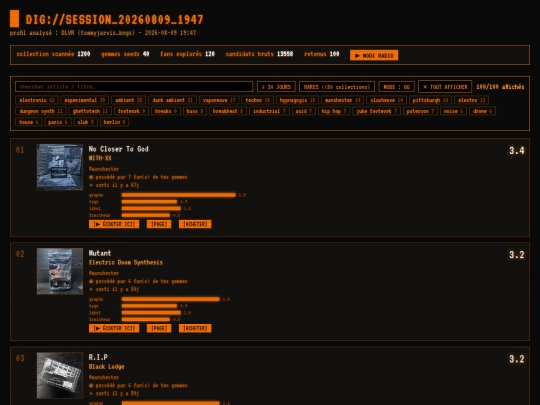Choose the 'paris' tag chip

(x=58, y=122)
